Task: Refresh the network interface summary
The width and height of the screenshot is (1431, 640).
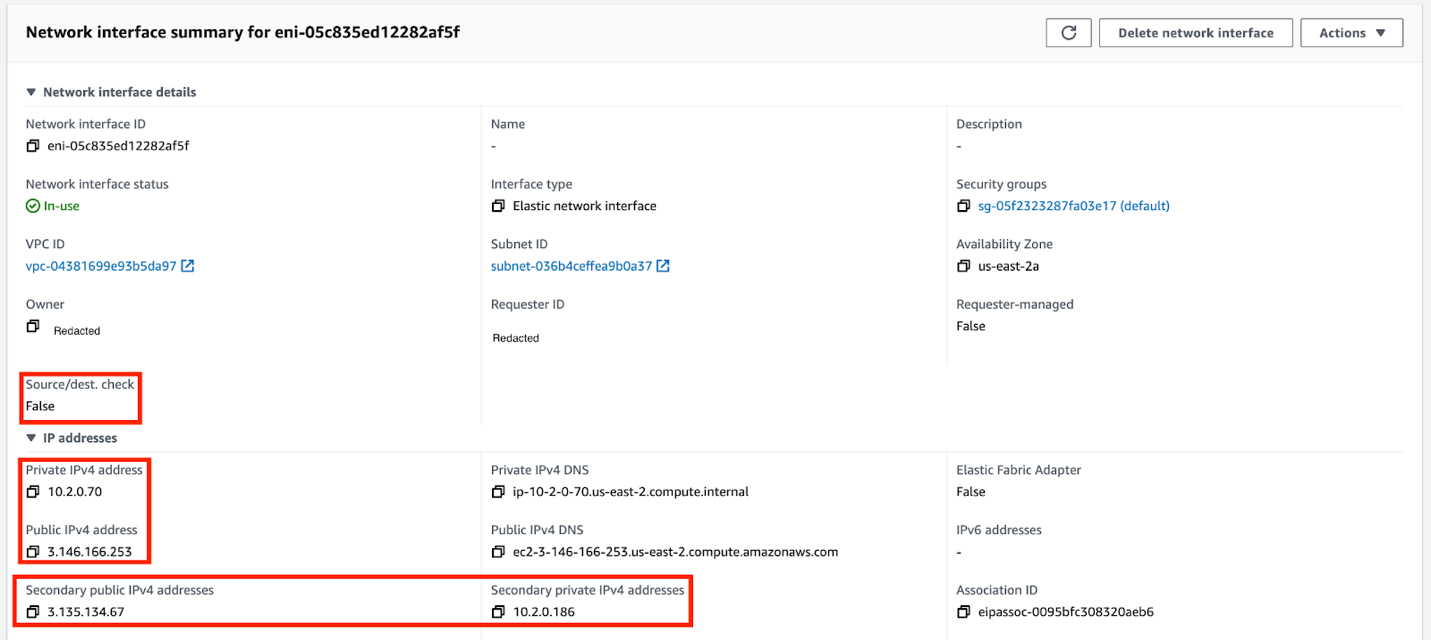Action: 1068,32
